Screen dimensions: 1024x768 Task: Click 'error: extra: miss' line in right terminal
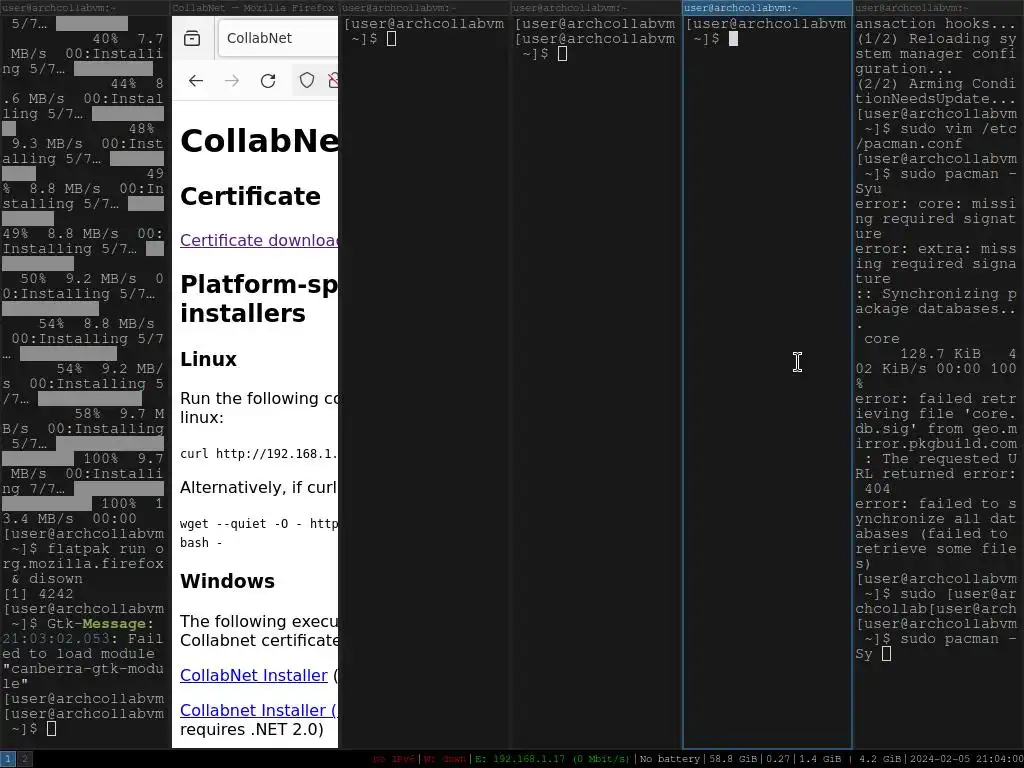936,249
